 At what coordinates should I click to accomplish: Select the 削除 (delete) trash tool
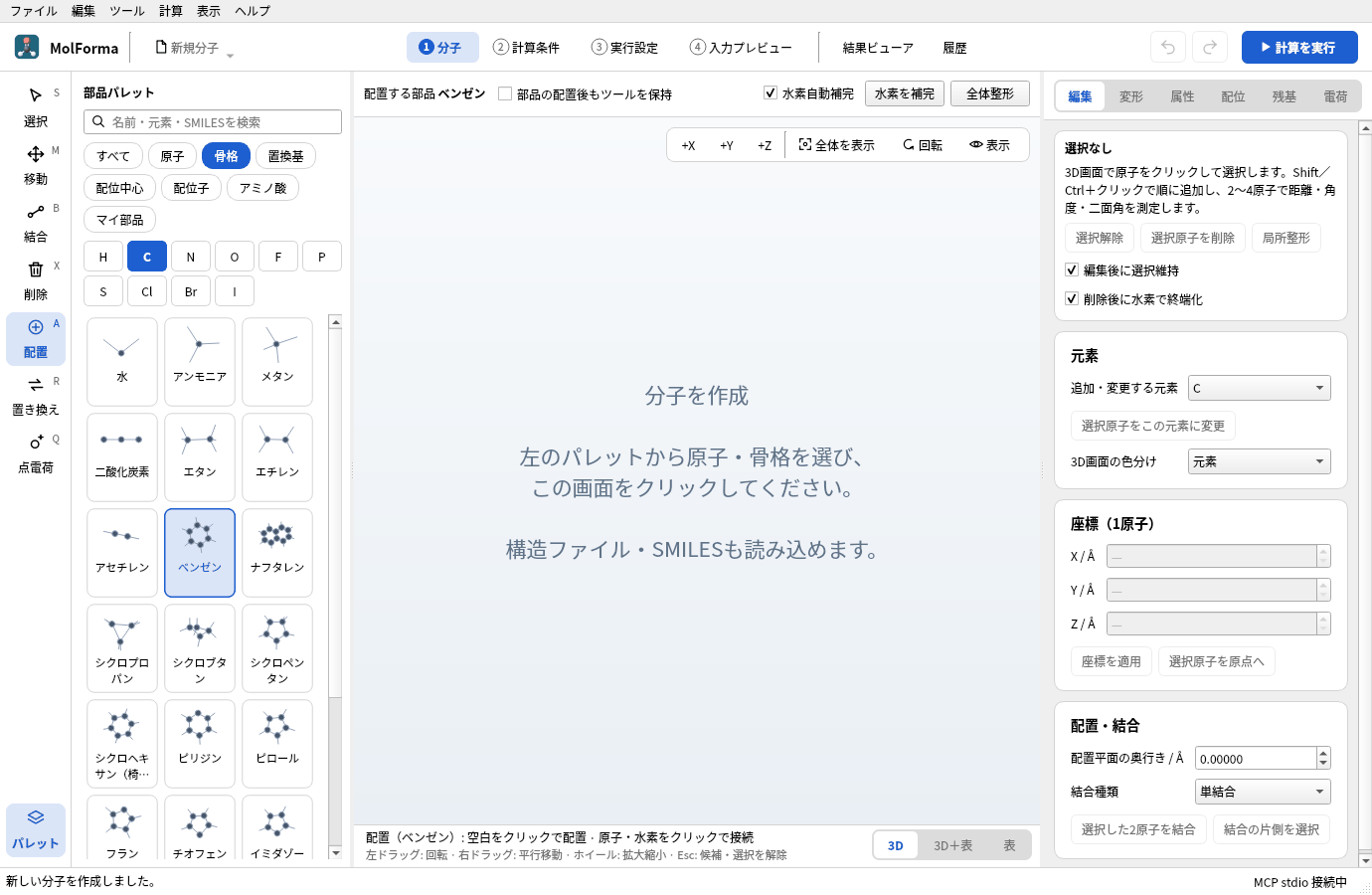pyautogui.click(x=36, y=280)
